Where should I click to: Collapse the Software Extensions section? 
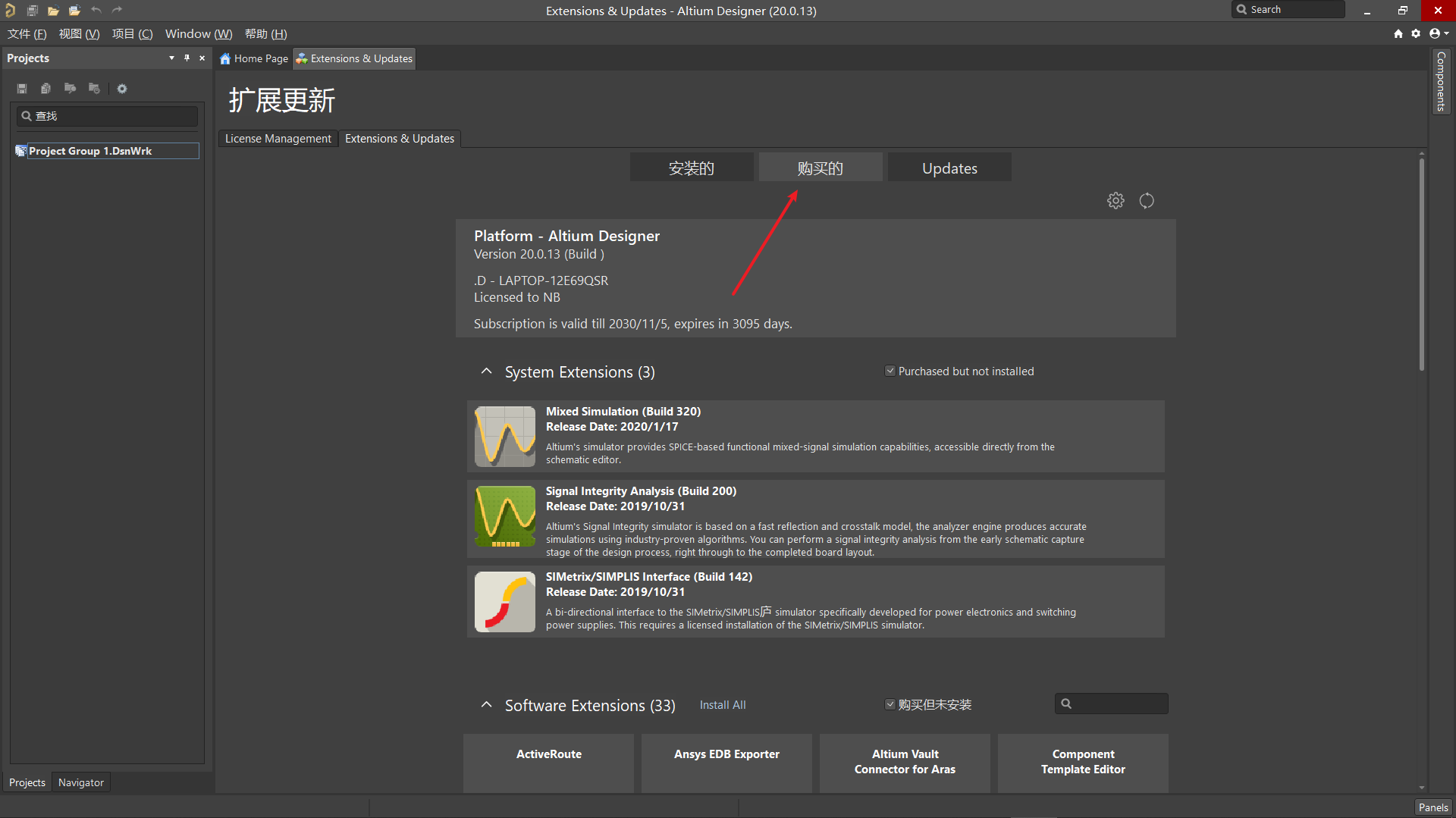tap(486, 705)
